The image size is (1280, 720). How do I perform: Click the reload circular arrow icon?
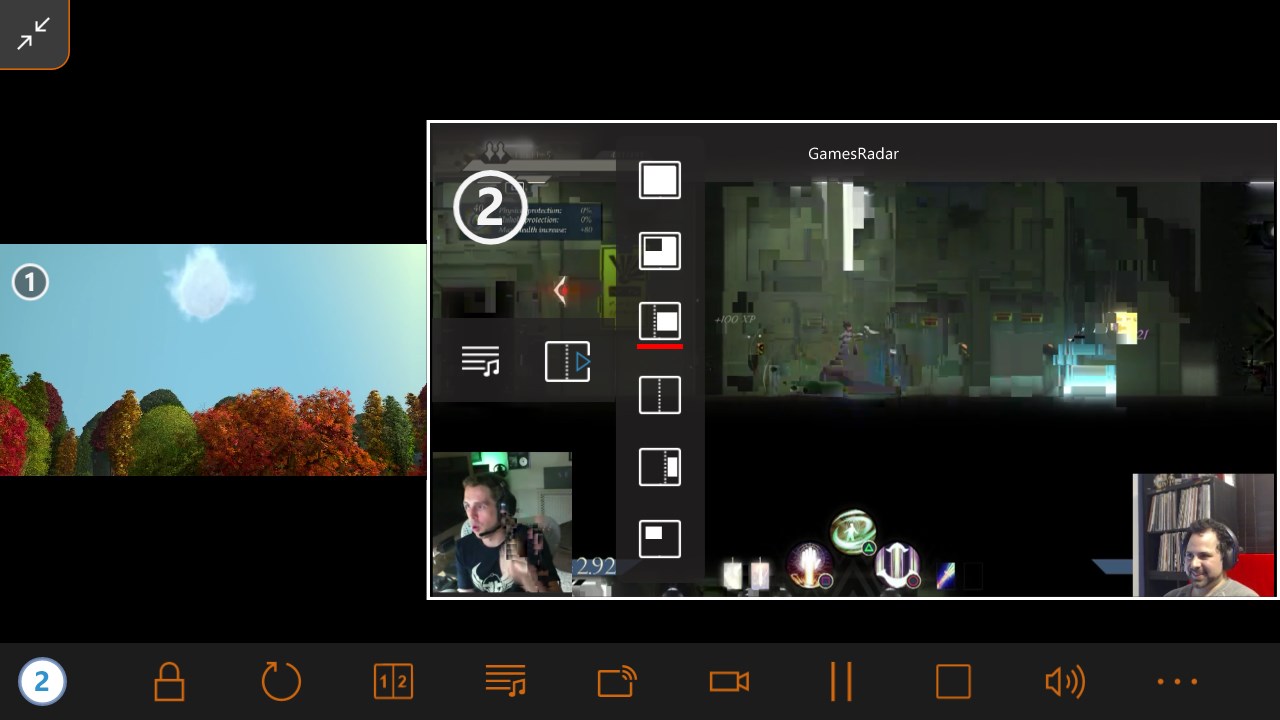(281, 682)
